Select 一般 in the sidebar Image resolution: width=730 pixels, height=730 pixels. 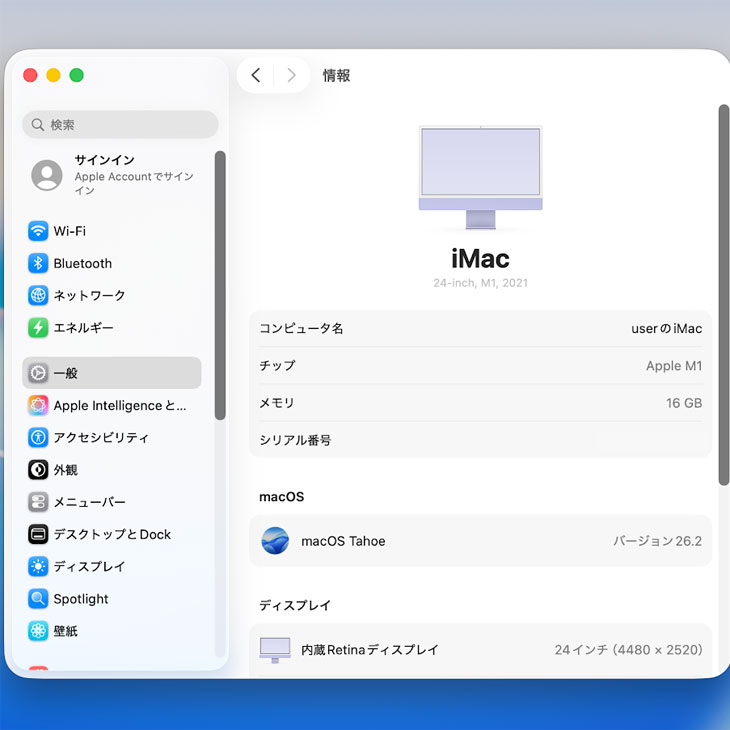pyautogui.click(x=112, y=373)
